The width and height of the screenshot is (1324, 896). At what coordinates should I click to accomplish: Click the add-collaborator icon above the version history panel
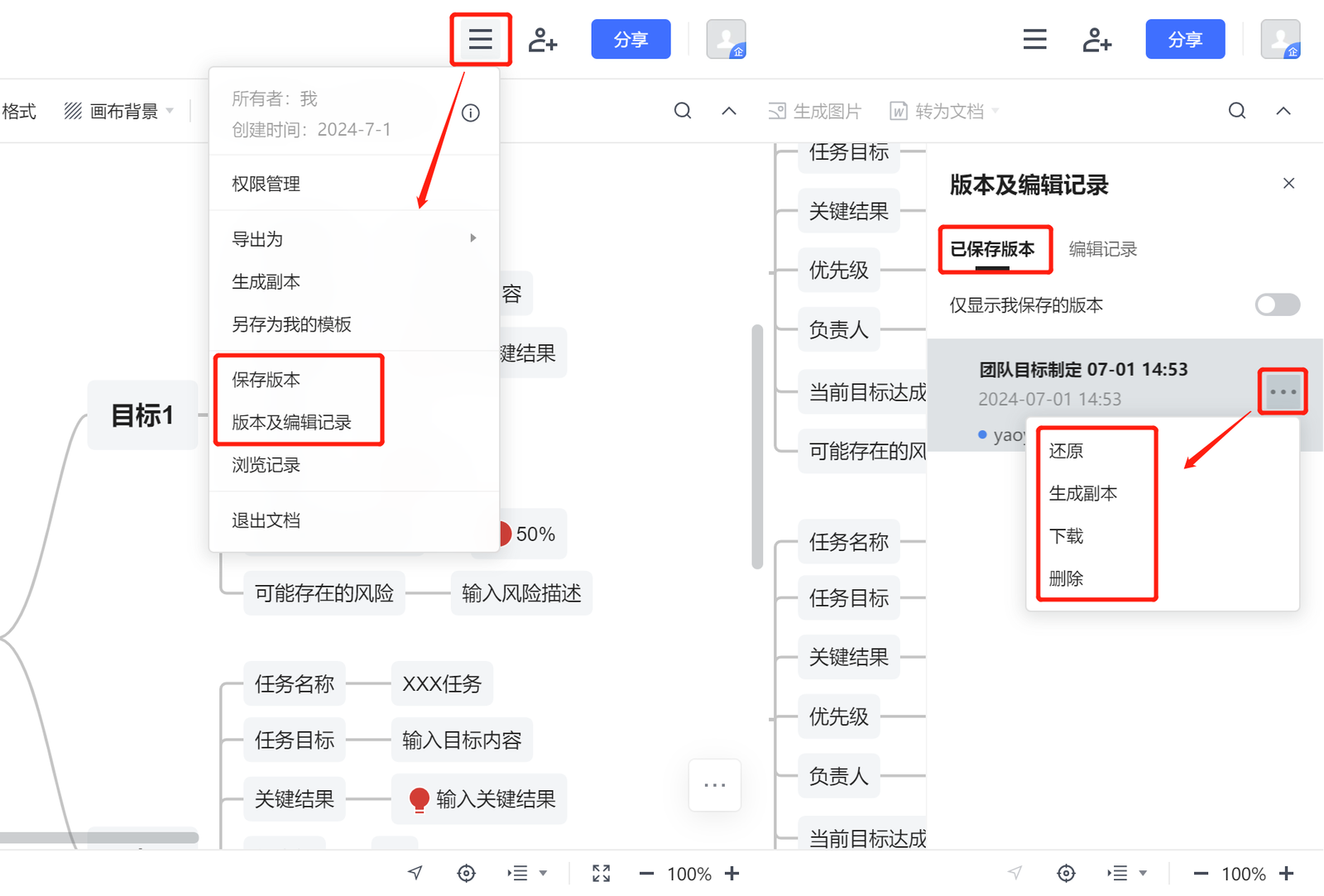1097,39
